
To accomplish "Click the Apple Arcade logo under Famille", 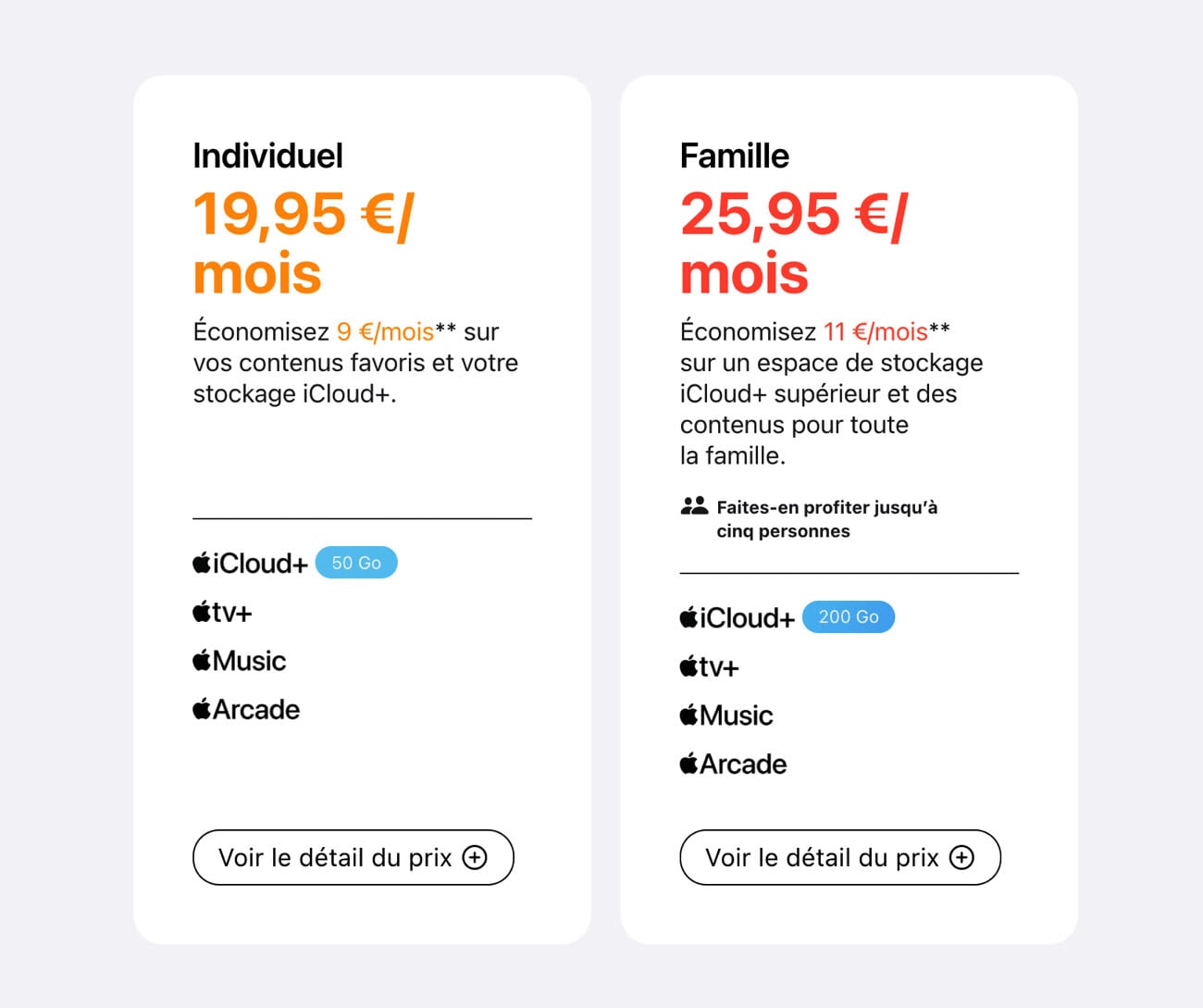I will [x=733, y=765].
